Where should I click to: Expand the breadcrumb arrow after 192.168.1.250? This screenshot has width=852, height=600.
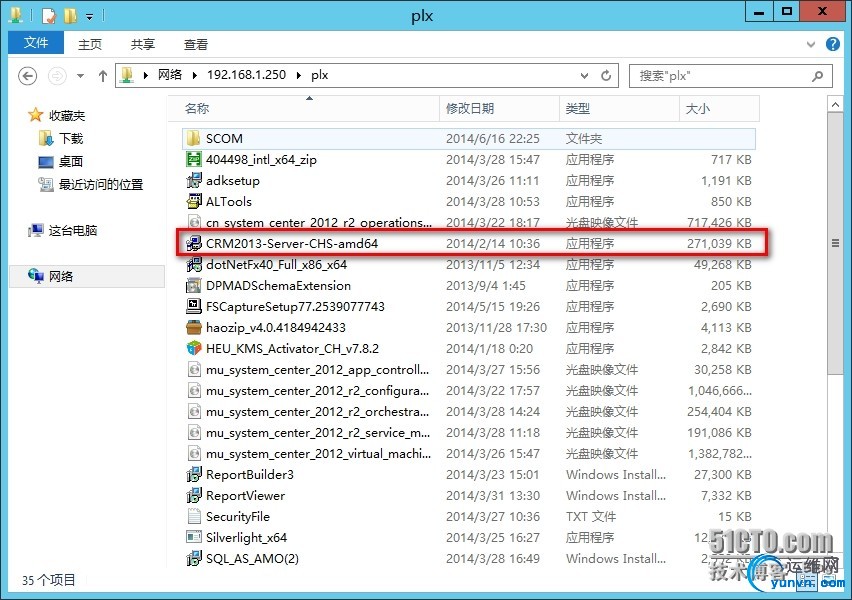tap(299, 76)
